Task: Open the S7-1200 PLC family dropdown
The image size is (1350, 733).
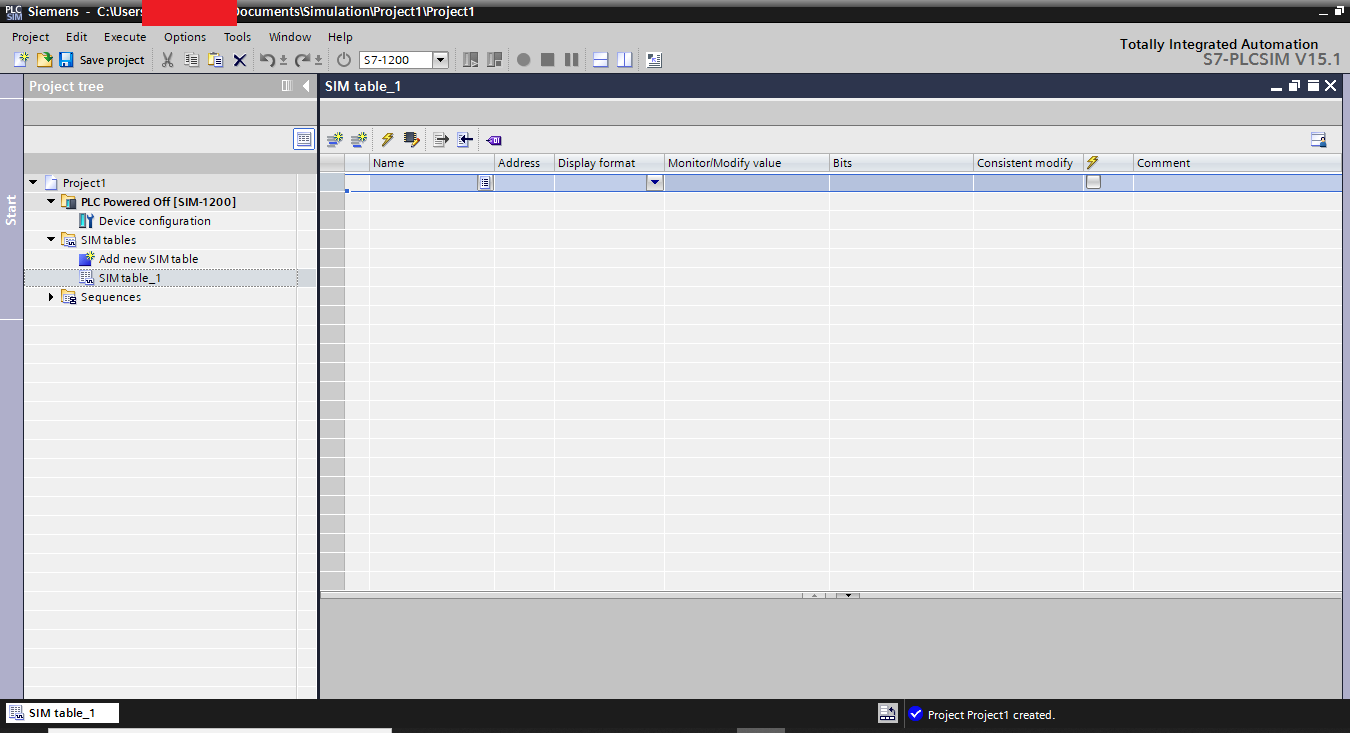Action: click(x=440, y=60)
